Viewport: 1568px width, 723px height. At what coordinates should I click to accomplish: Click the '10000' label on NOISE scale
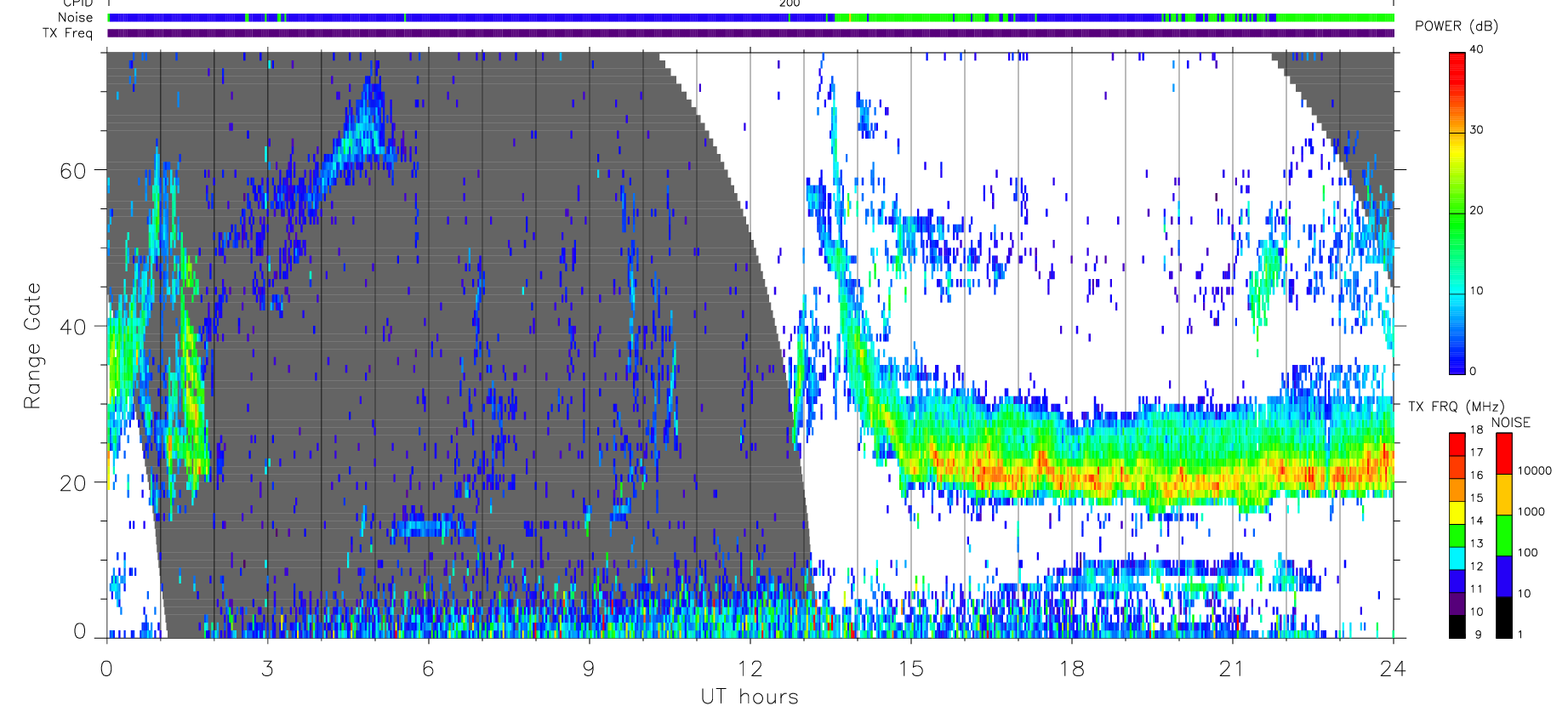point(1535,470)
